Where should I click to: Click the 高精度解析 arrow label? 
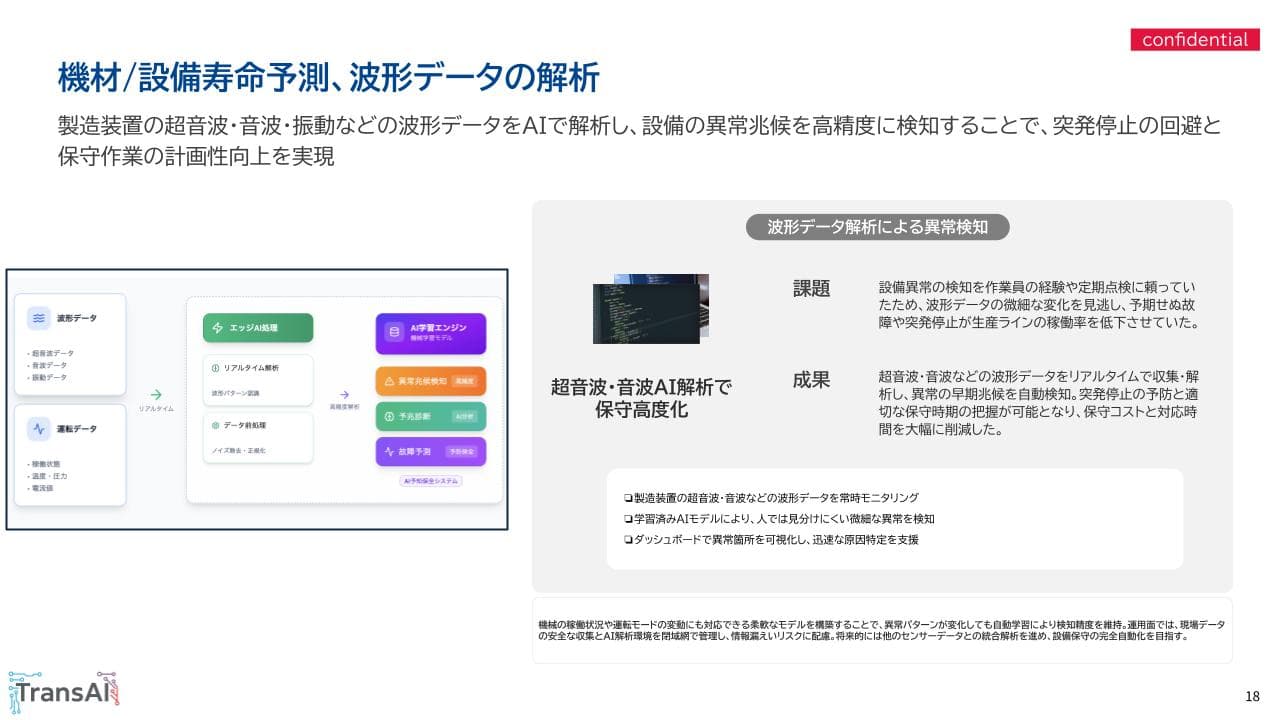point(345,408)
